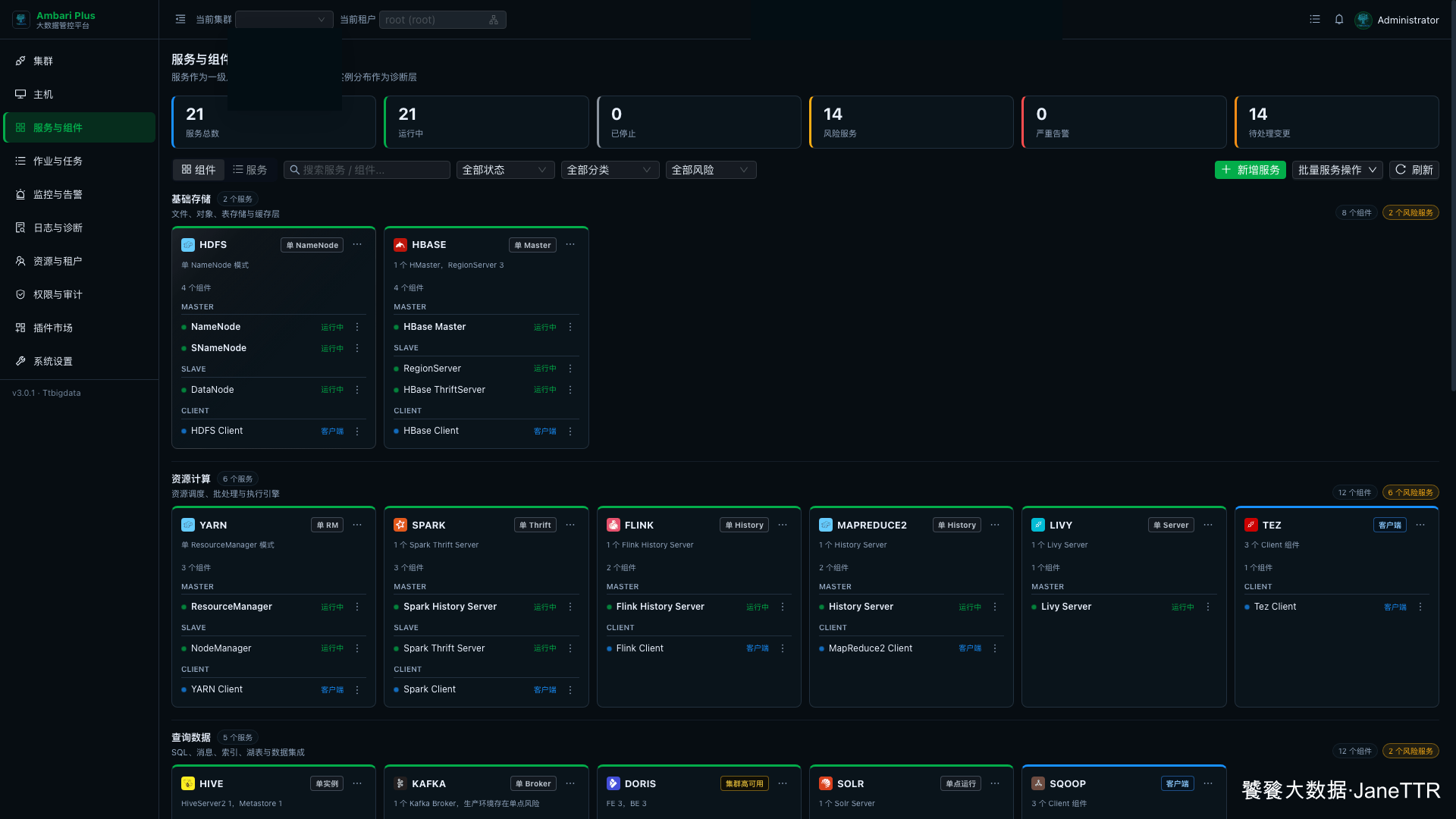Go to 集群 in the sidebar
This screenshot has height=819, width=1456.
tap(80, 61)
